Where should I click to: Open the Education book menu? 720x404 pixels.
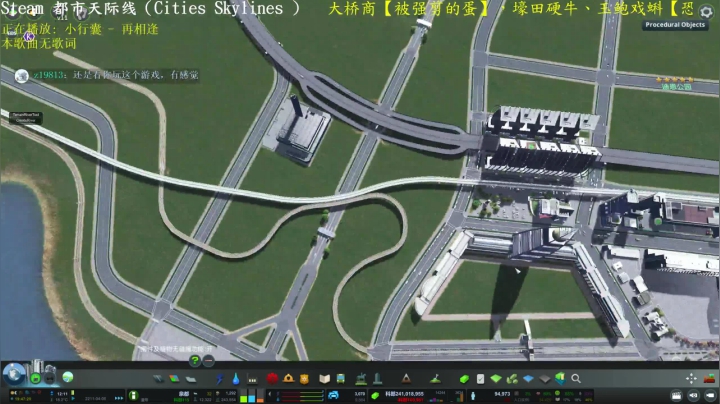(x=325, y=379)
